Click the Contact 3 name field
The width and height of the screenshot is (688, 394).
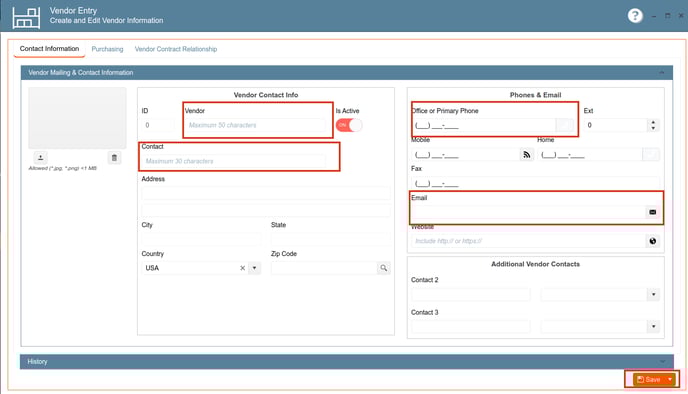(x=470, y=326)
